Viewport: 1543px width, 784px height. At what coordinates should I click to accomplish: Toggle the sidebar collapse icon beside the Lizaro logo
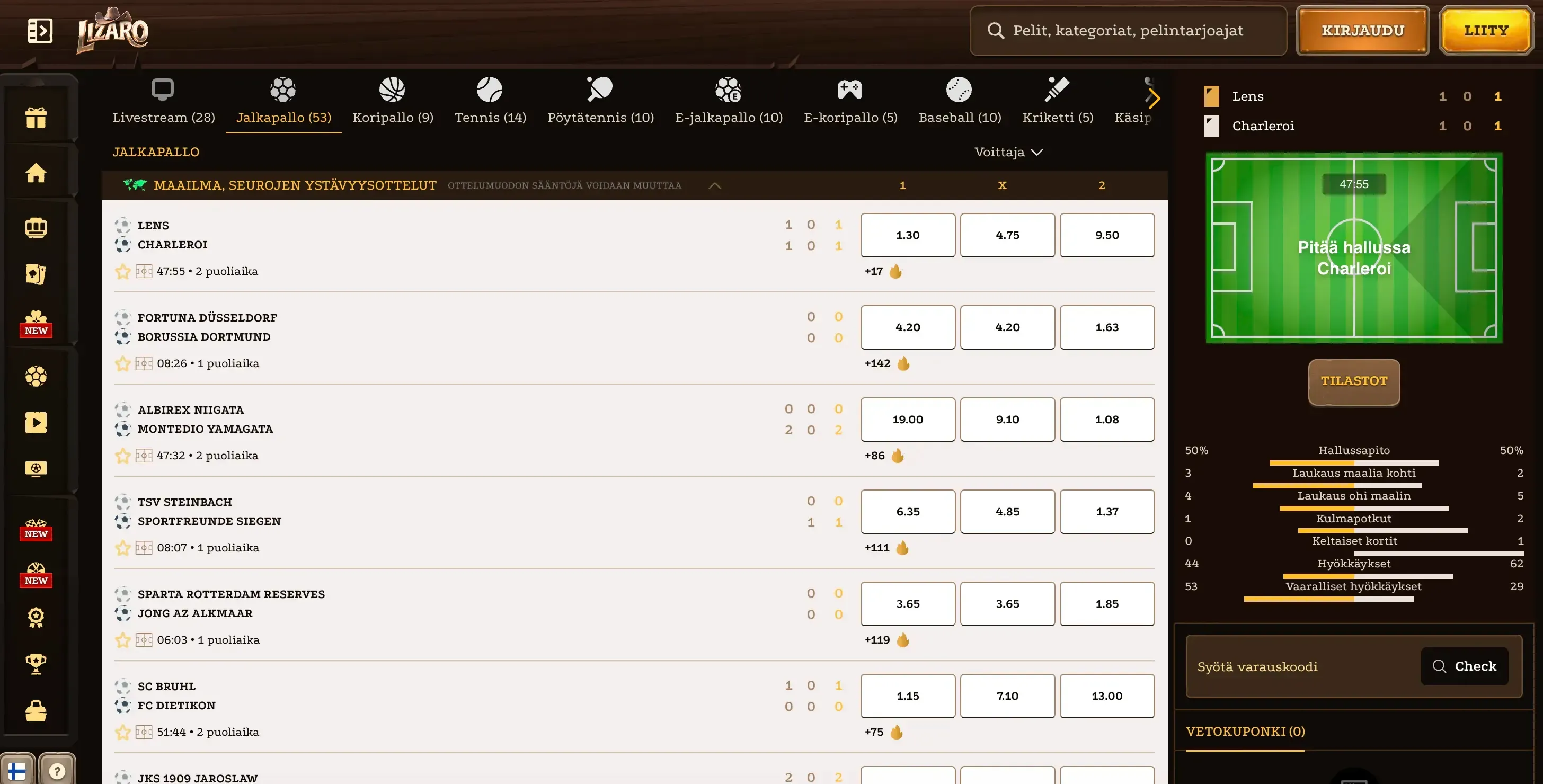tap(40, 31)
